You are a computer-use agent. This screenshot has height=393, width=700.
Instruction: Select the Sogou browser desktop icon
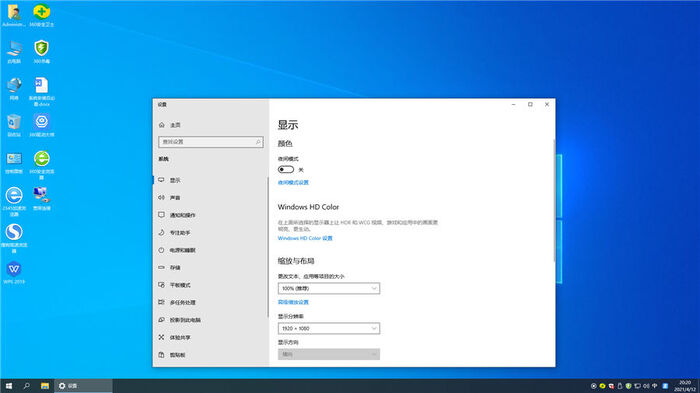tap(14, 238)
